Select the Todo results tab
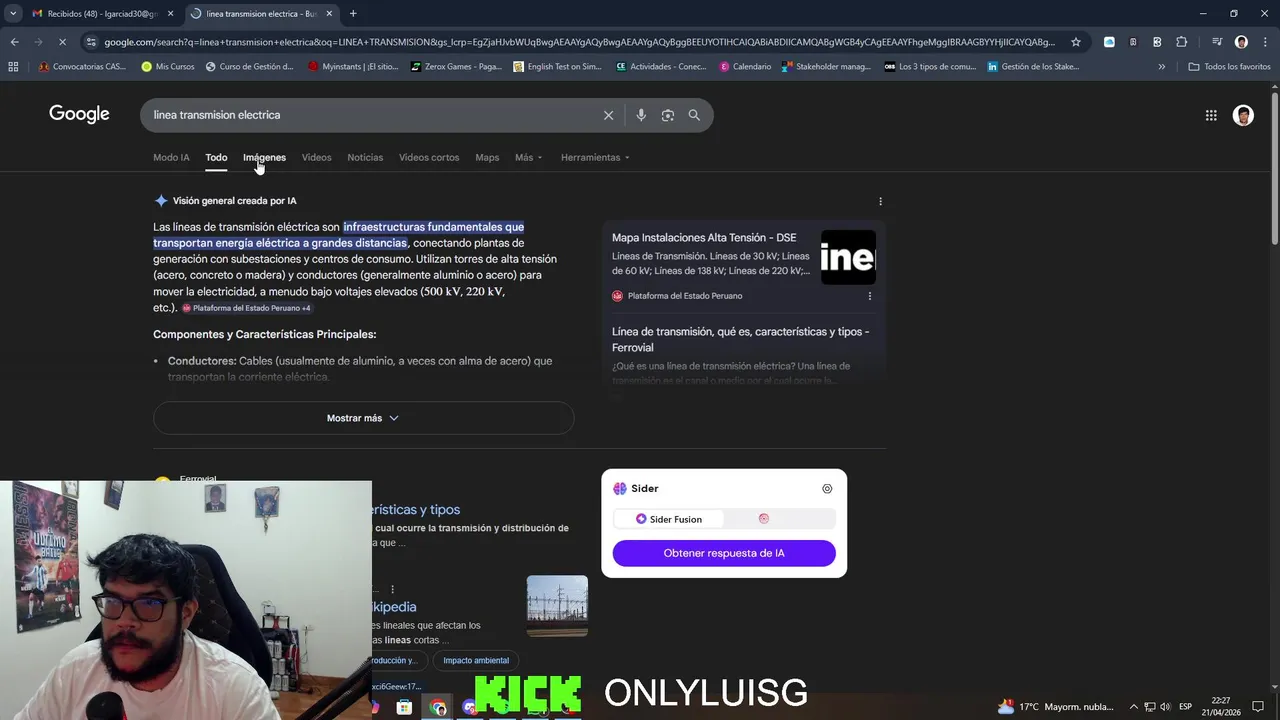This screenshot has width=1280, height=720. click(216, 158)
